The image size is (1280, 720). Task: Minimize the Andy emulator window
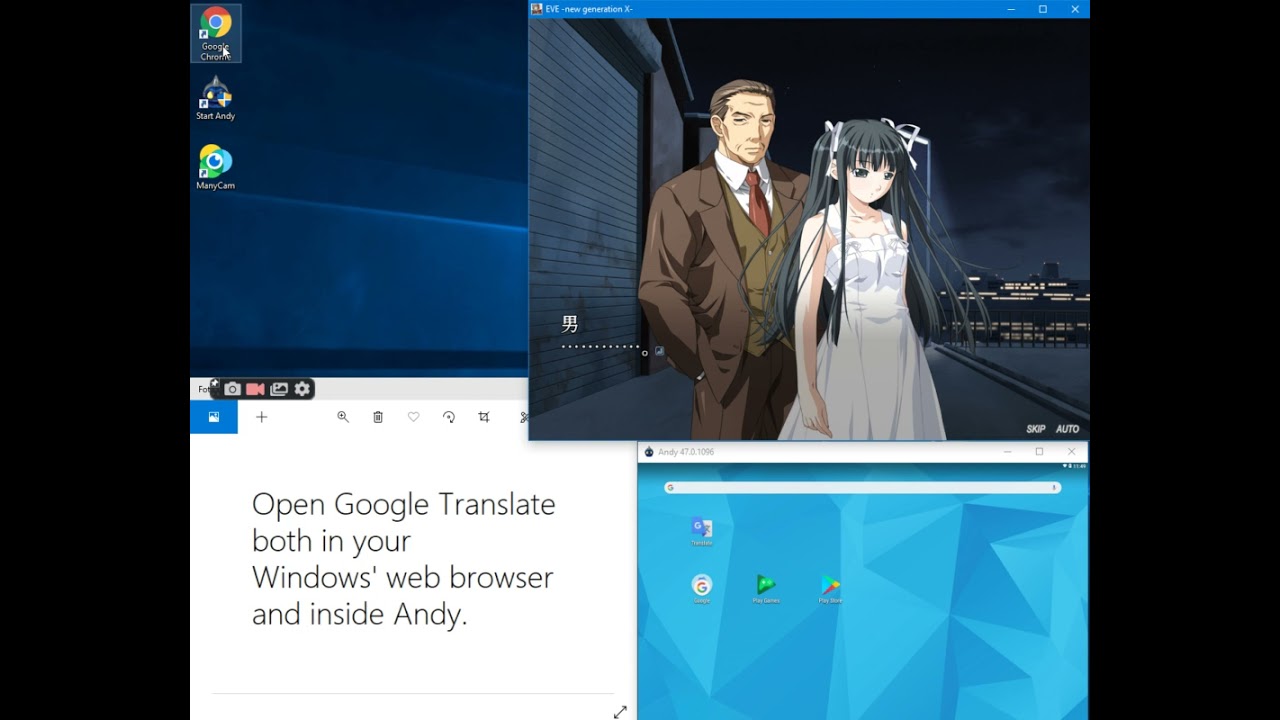coord(1007,452)
